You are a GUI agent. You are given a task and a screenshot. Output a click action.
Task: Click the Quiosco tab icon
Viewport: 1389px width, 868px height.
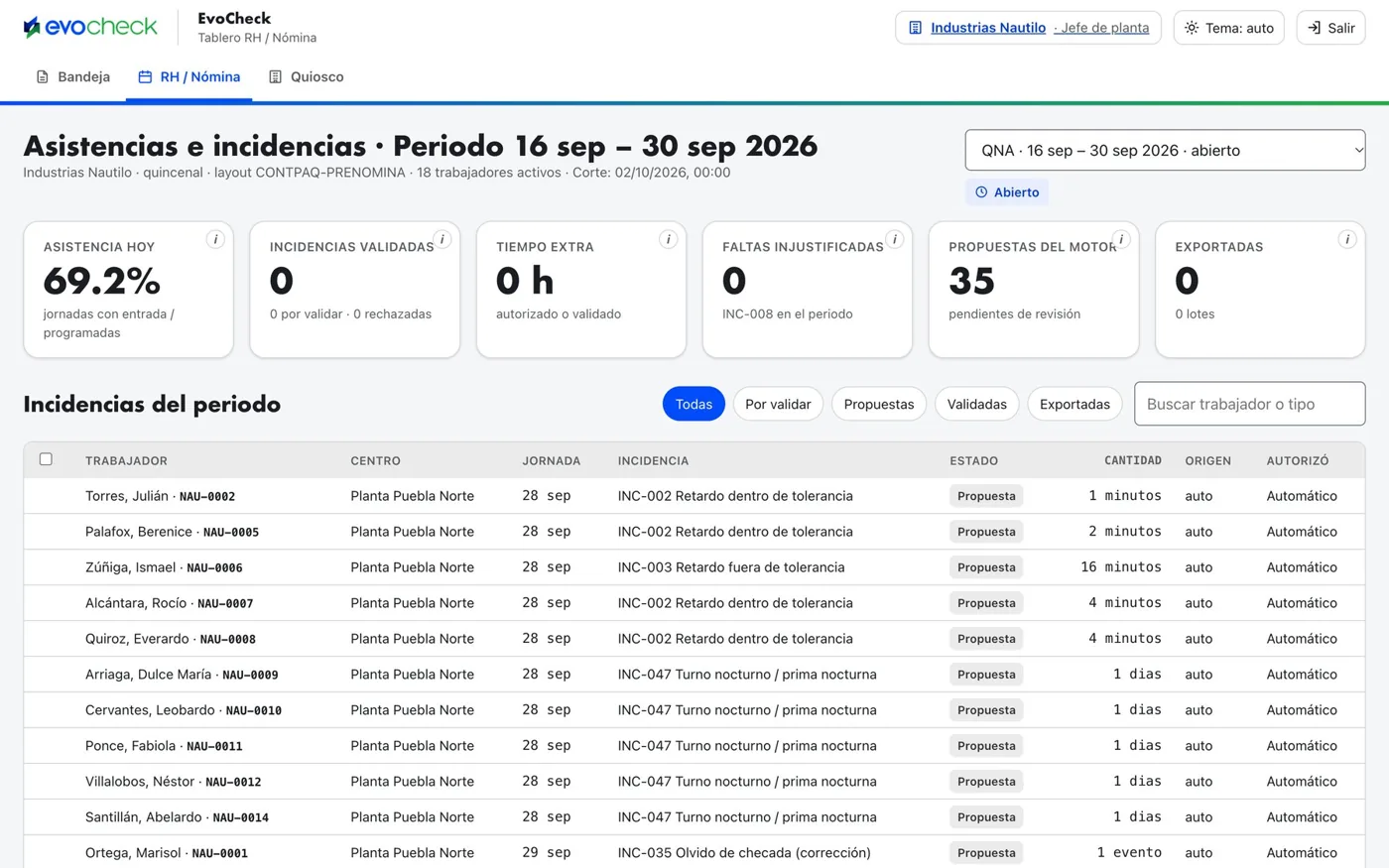276,76
